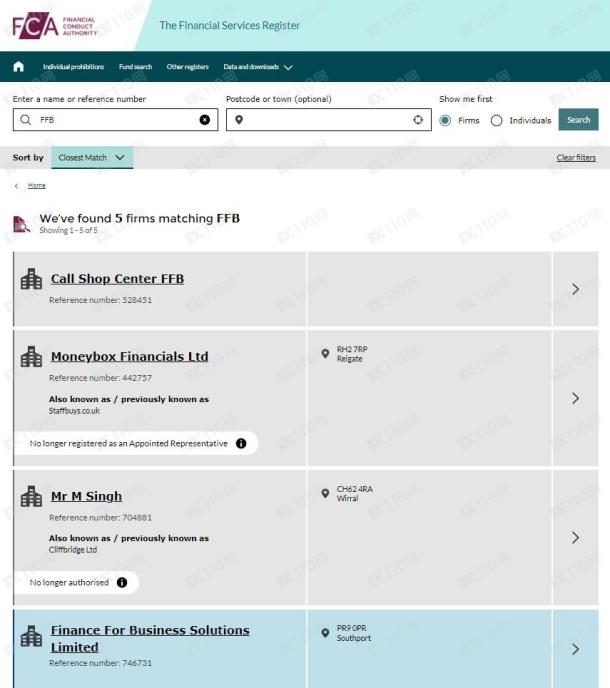Image resolution: width=610 pixels, height=688 pixels.
Task: Click the FCA logo
Action: [54, 26]
